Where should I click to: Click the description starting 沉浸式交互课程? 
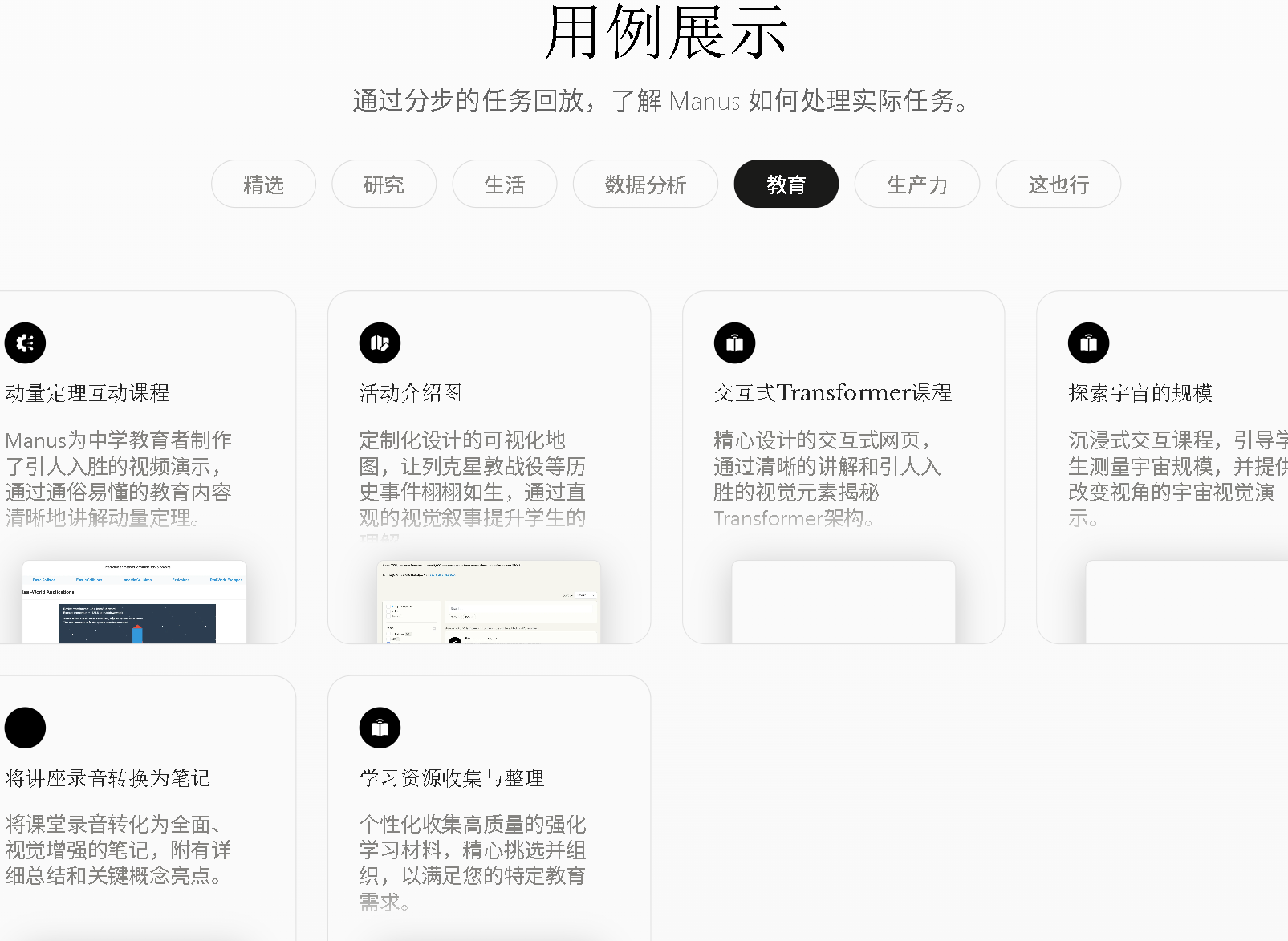click(1177, 479)
